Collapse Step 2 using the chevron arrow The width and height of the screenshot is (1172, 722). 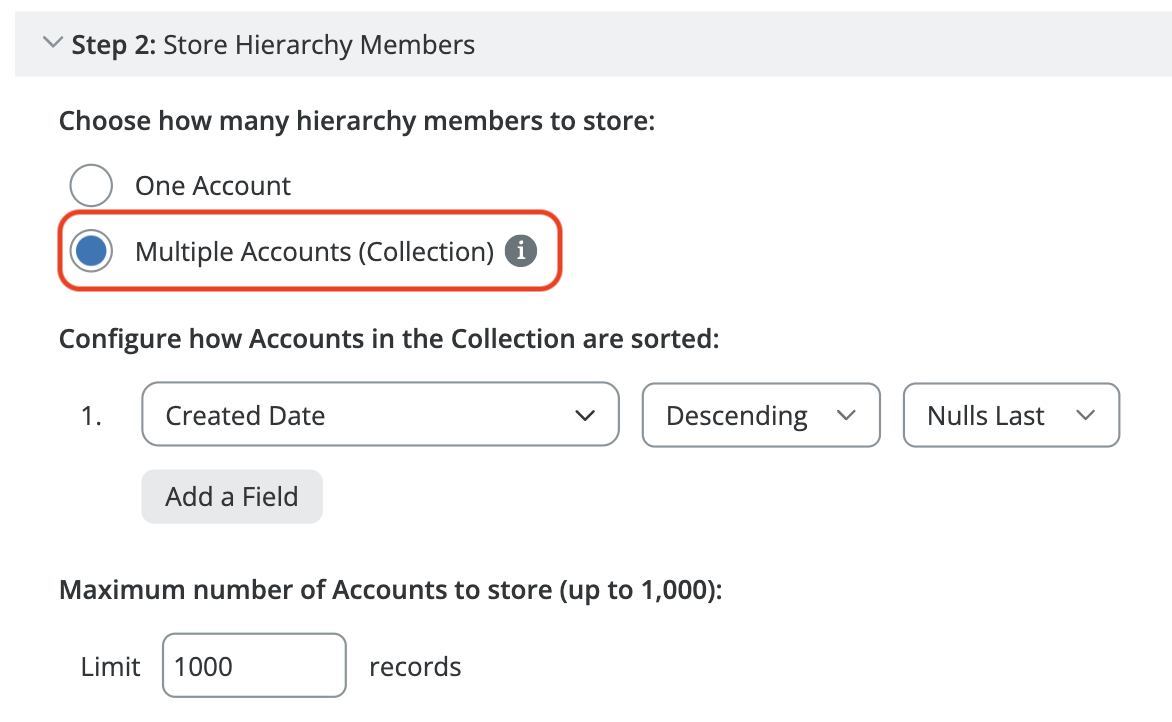coord(50,44)
